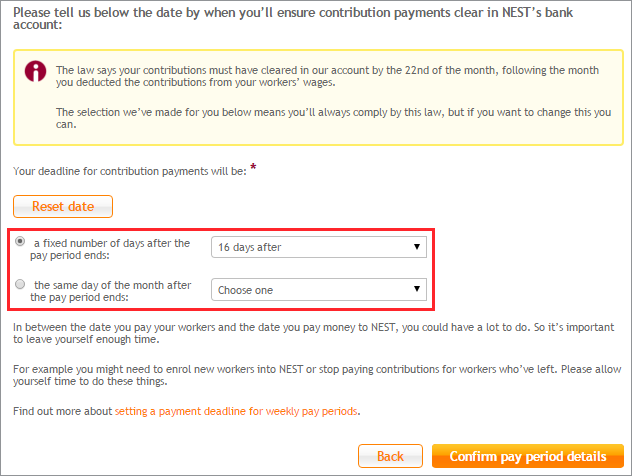
Task: Click the 'In between the date you pay' paragraph
Action: click(314, 333)
